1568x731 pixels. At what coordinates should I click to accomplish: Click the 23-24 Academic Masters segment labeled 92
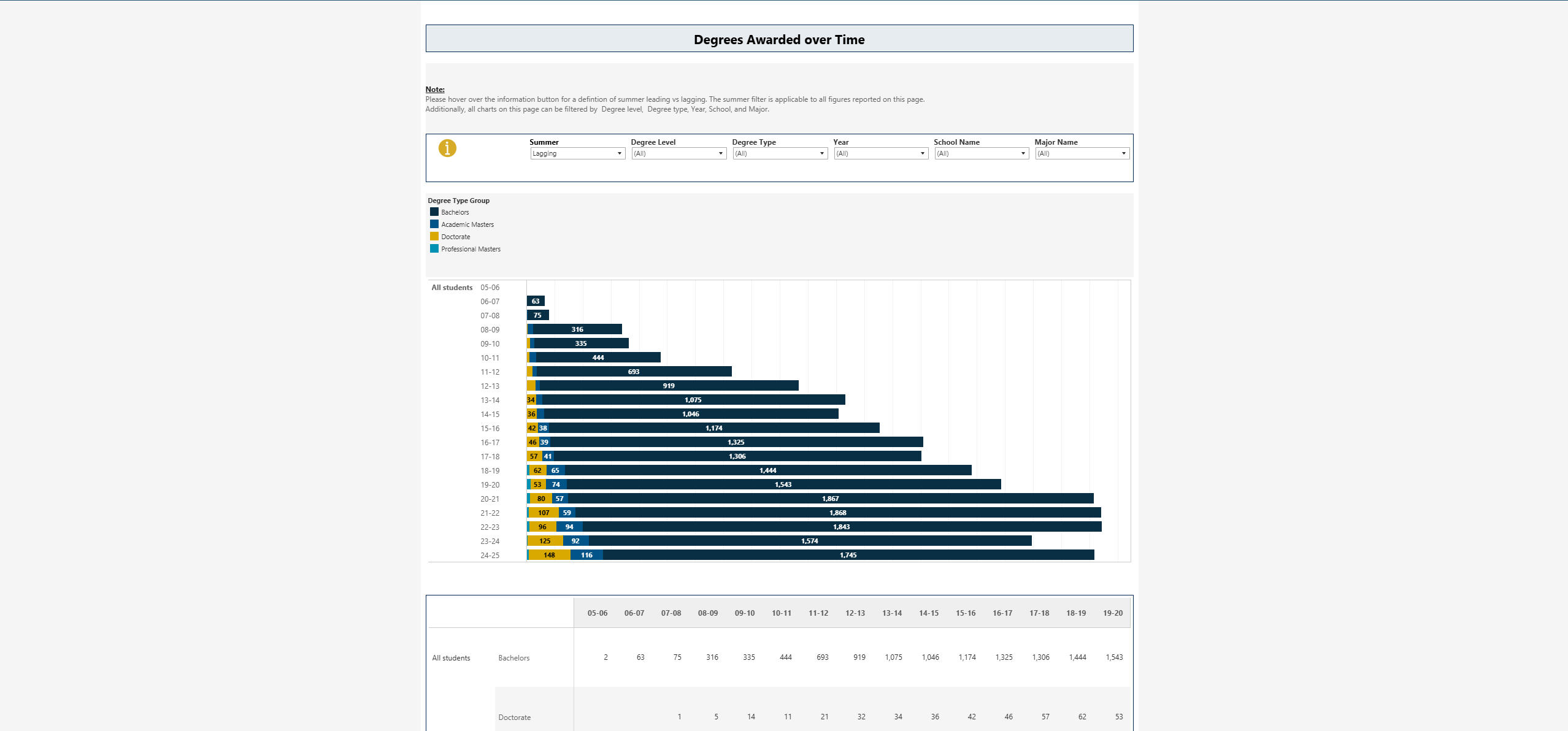(x=575, y=541)
